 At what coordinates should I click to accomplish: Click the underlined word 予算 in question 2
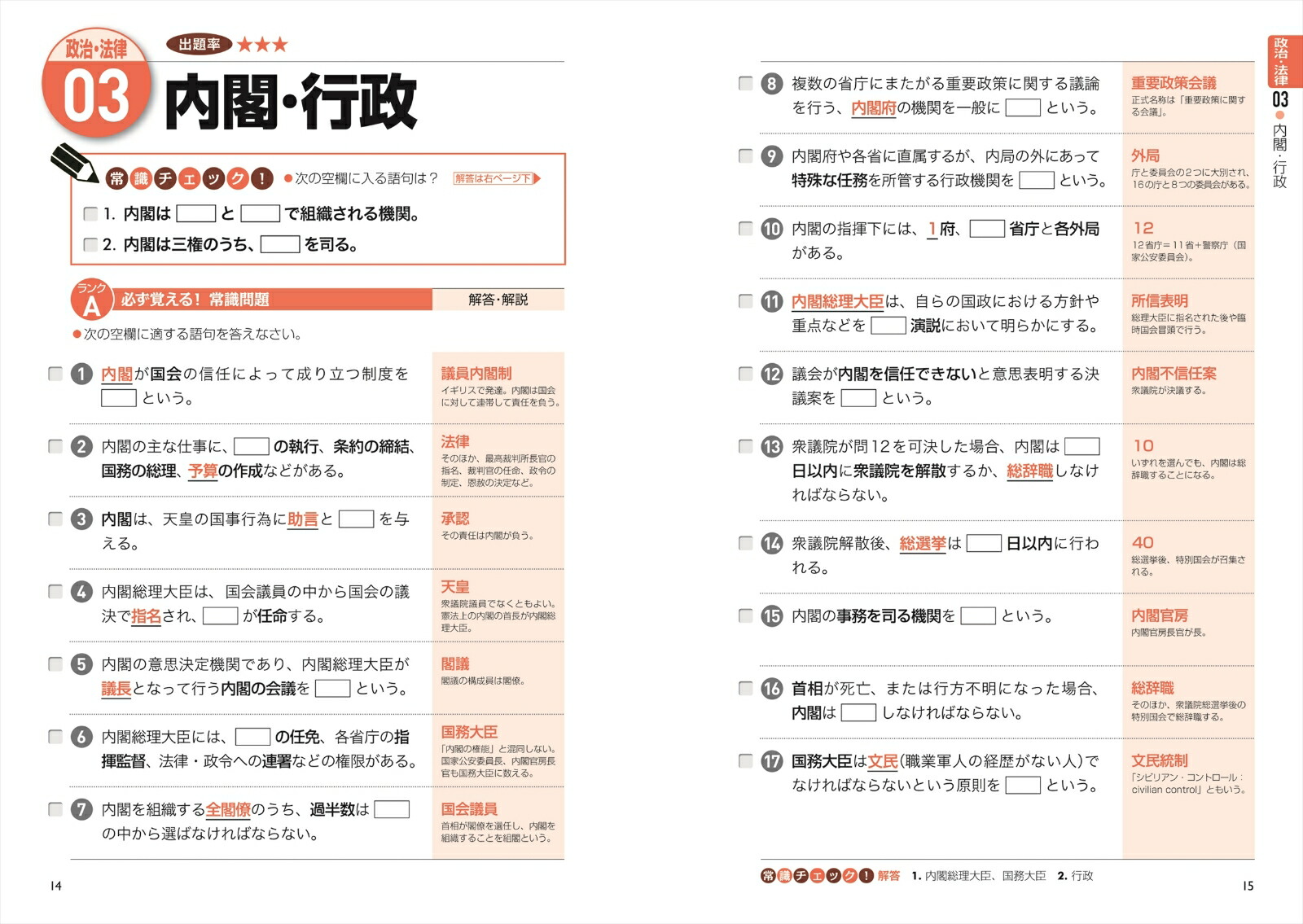[x=203, y=471]
